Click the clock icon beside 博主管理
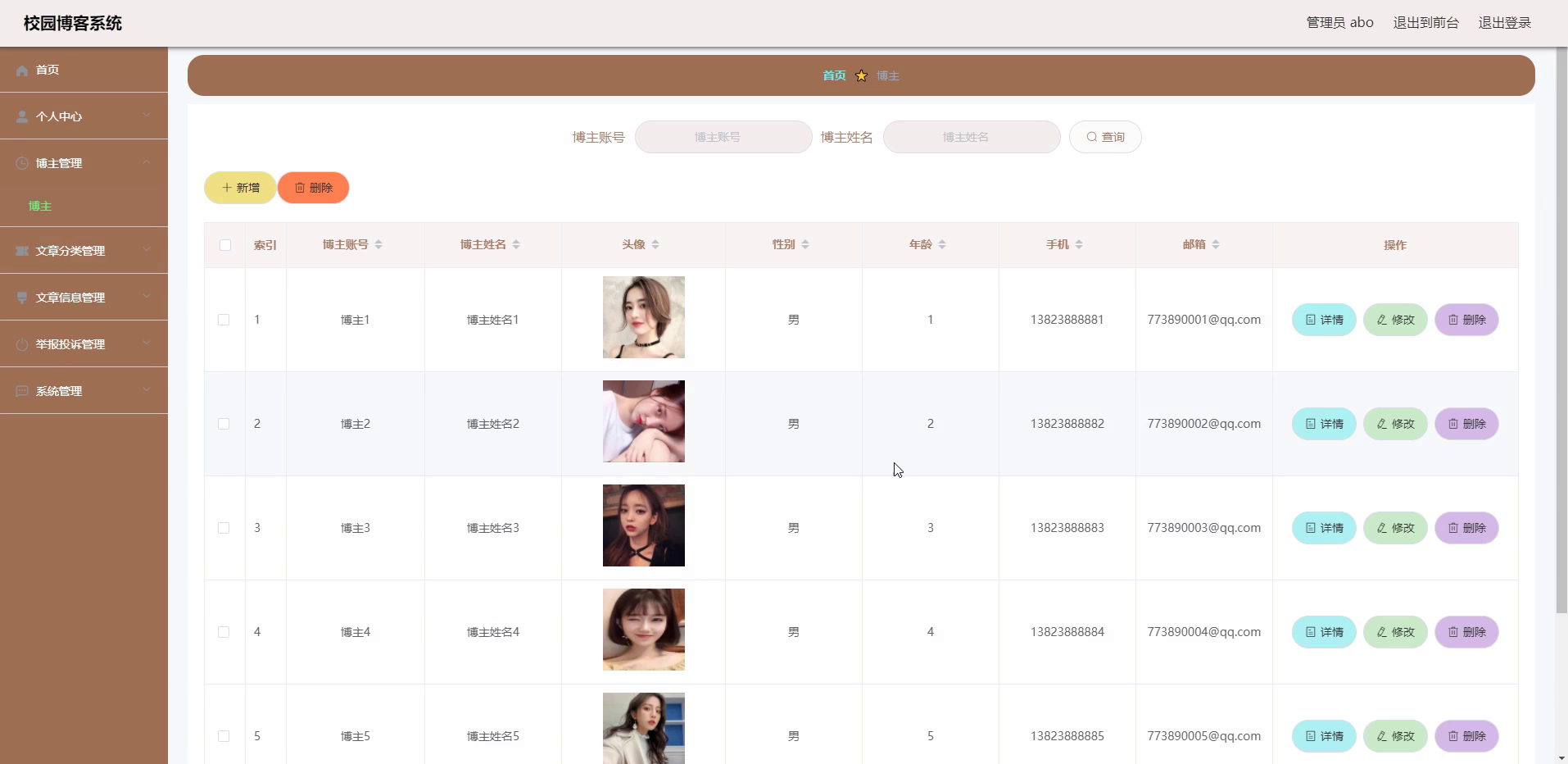The image size is (1568, 764). [x=22, y=164]
